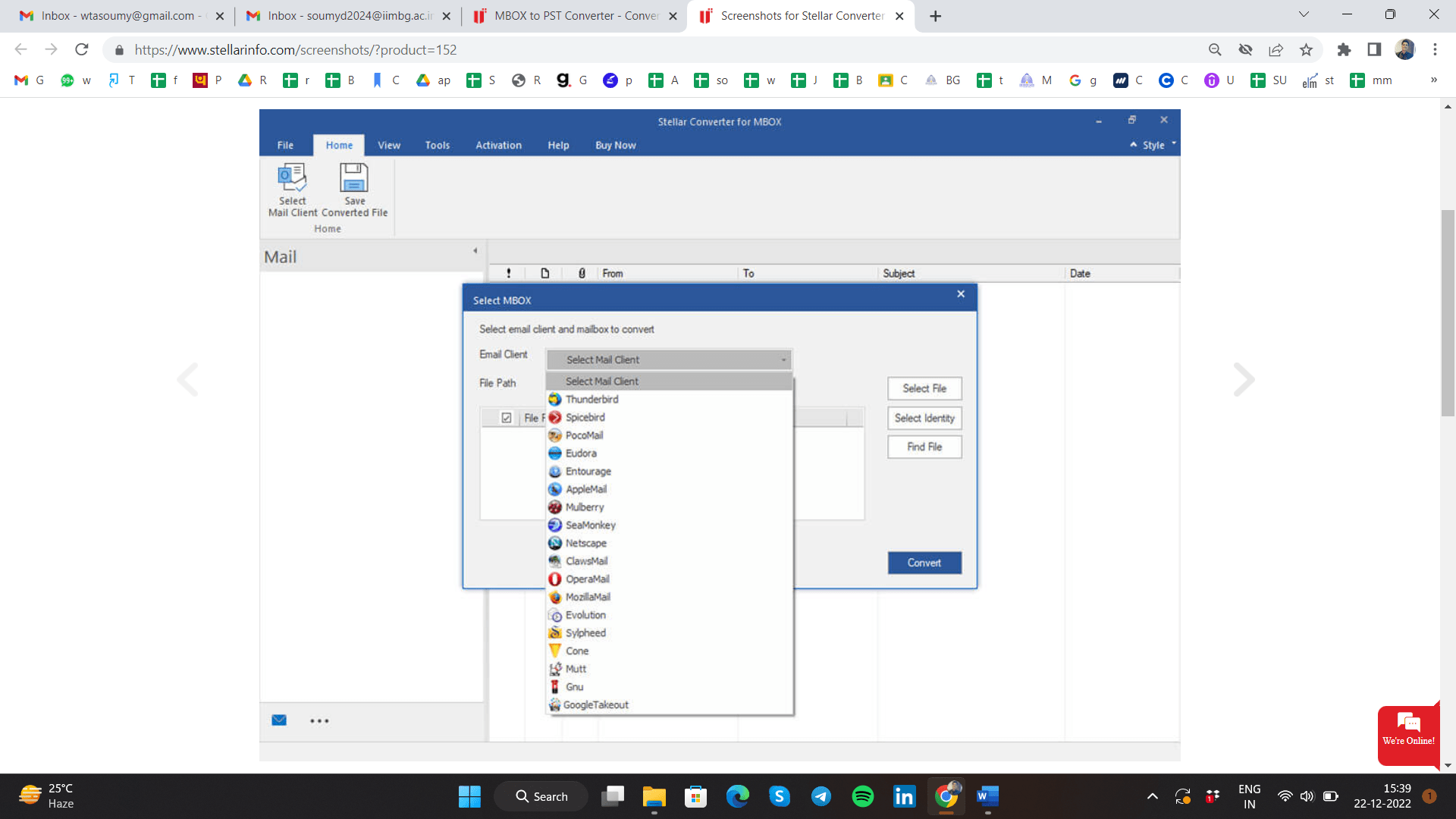Open the File ribbon tab
The height and width of the screenshot is (819, 1456).
285,145
